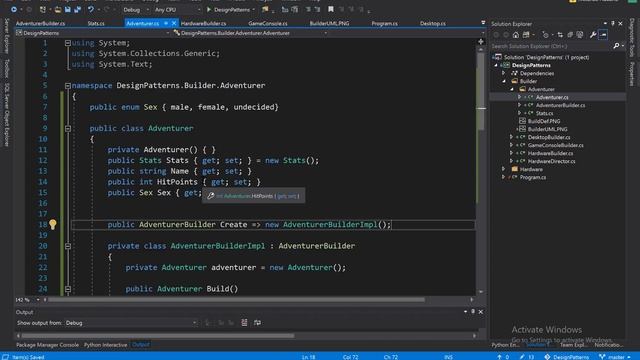640x360 pixels.
Task: Switch to the Desktop.cs tab
Action: coord(433,23)
